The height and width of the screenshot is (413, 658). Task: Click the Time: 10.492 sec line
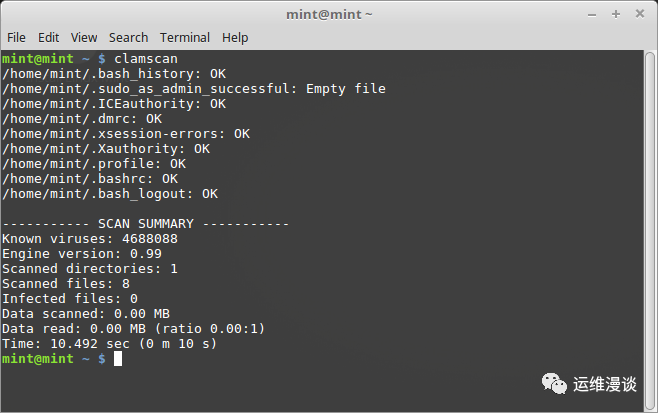tap(110, 344)
